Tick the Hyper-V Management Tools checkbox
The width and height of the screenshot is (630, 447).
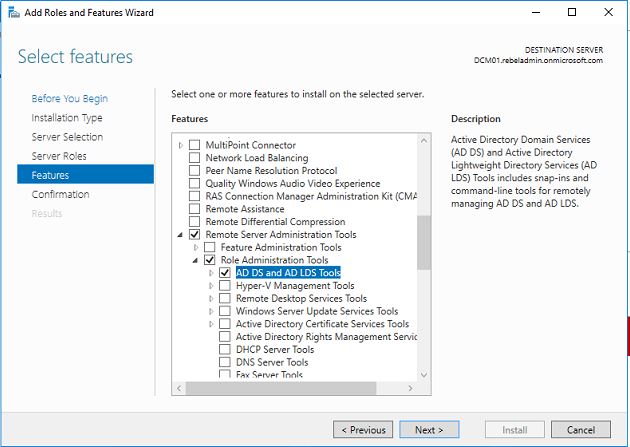tap(225, 286)
